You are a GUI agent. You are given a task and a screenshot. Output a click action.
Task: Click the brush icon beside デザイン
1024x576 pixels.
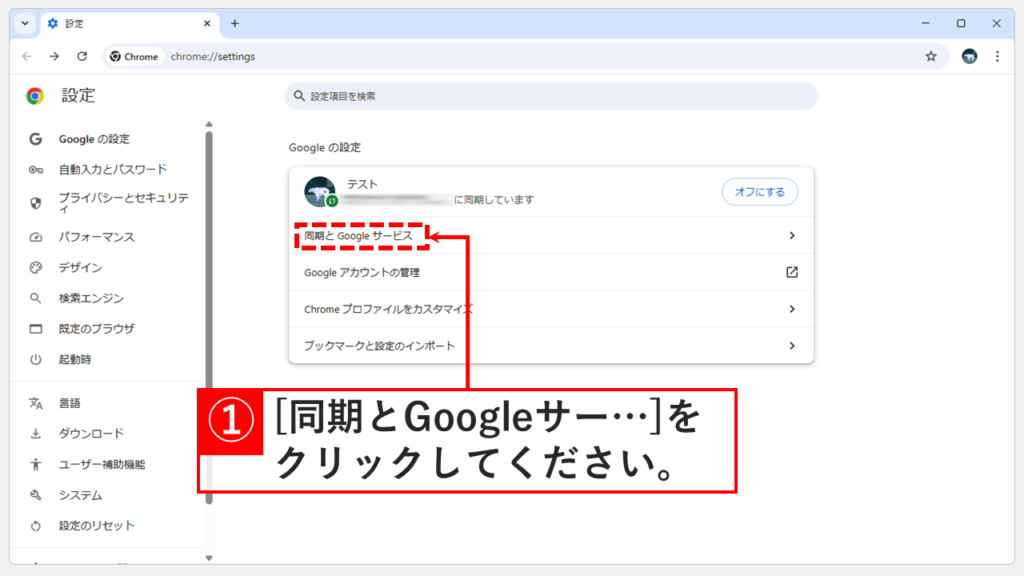point(34,267)
